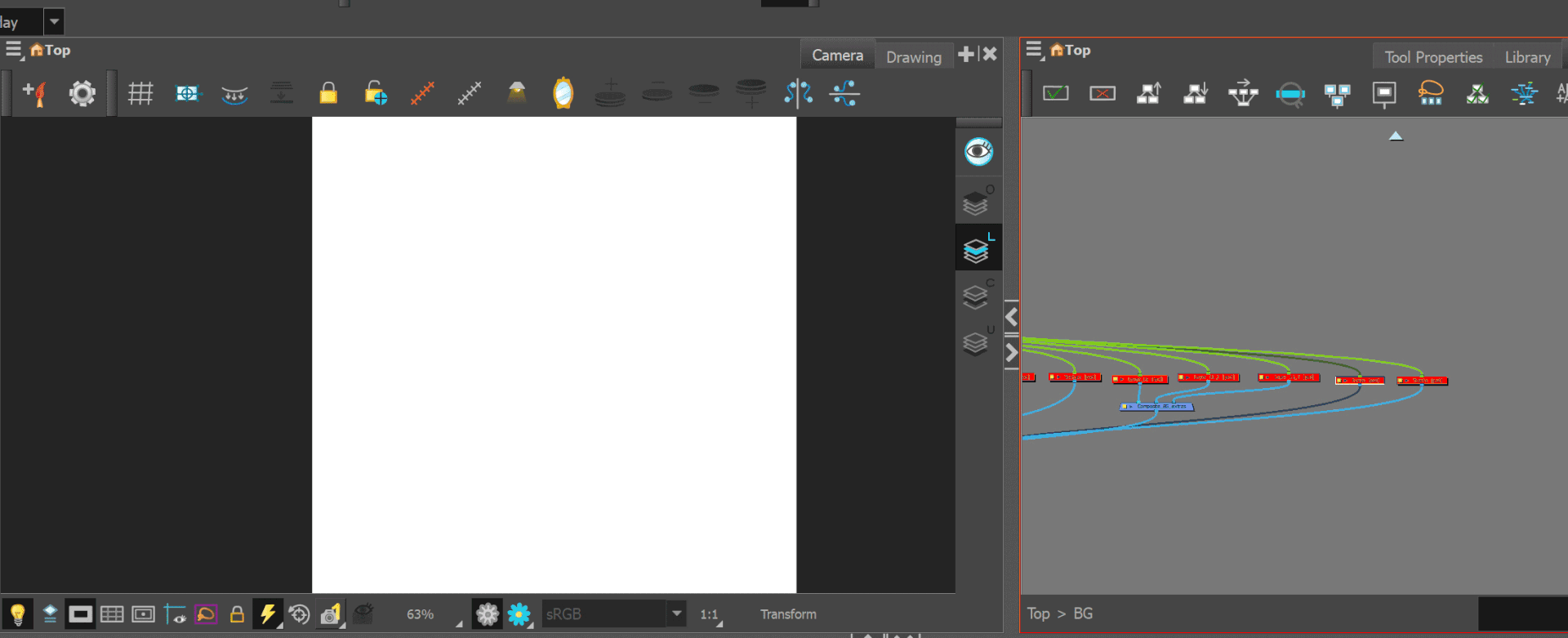Click the Move Up hierarchy arrow icon
This screenshot has height=638, width=1568.
click(x=1149, y=94)
